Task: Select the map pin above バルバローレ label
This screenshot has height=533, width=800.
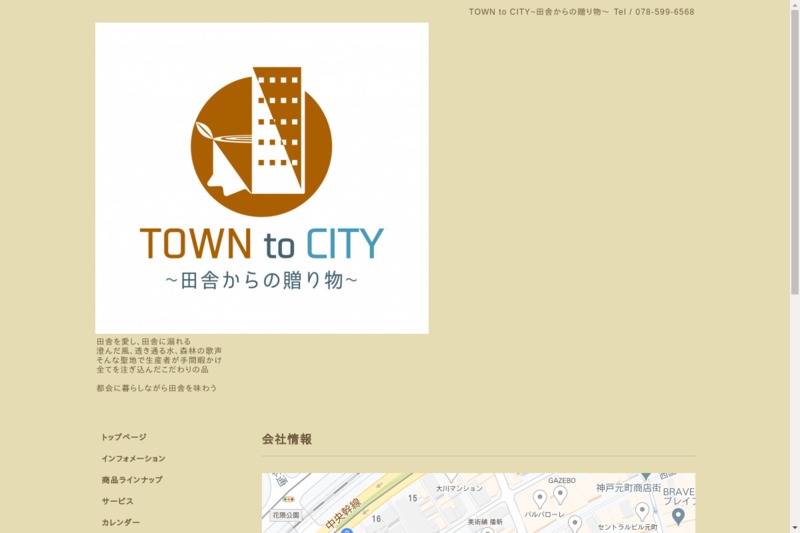Action: click(x=540, y=498)
